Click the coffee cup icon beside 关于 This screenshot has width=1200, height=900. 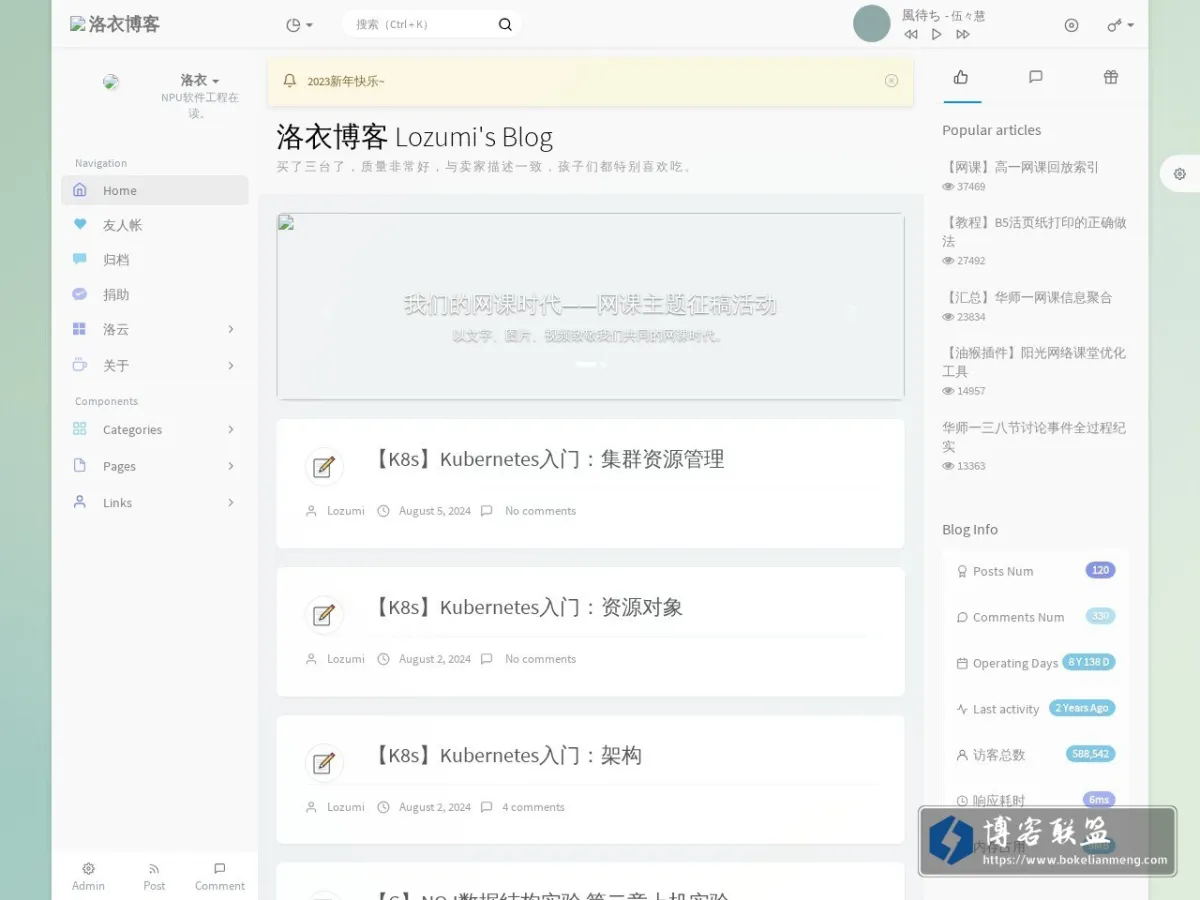click(x=80, y=365)
